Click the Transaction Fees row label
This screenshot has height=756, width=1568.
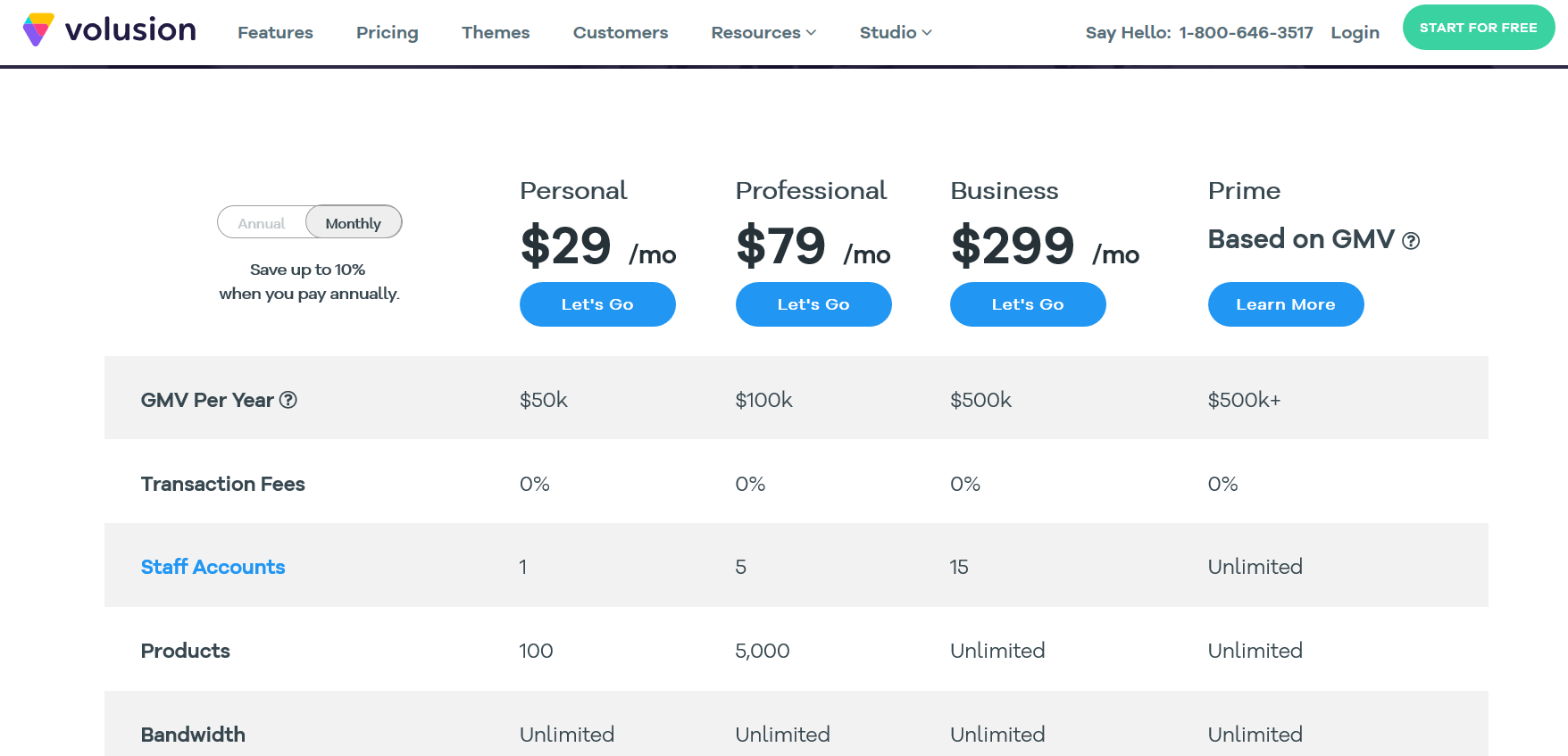click(223, 484)
